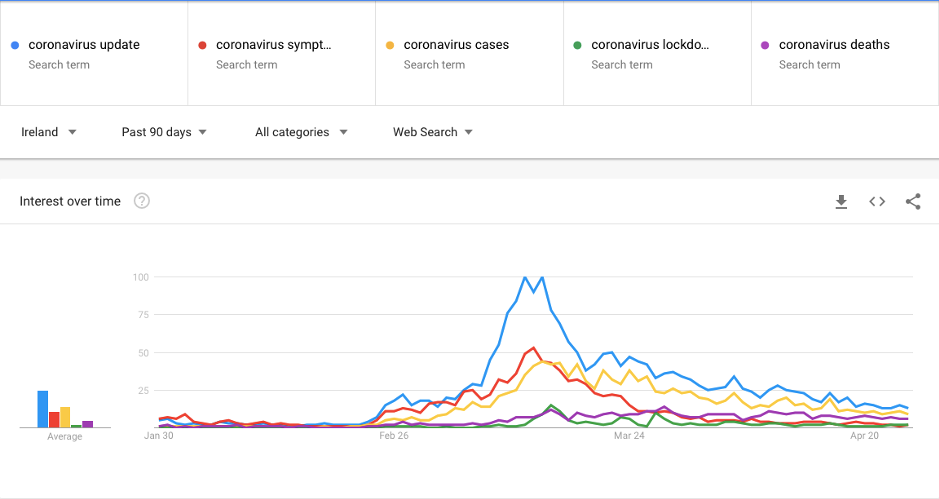This screenshot has width=939, height=499.
Task: Edit the coronavirus update search term
Action: 84,45
